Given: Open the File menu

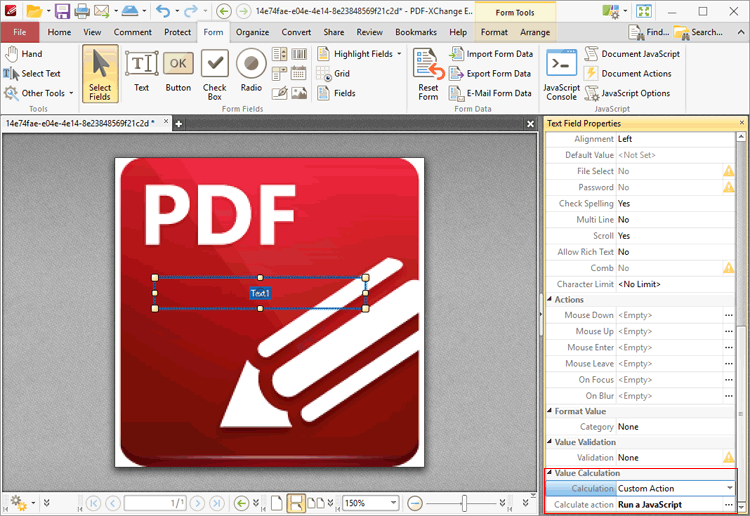Looking at the screenshot, I should (20, 32).
